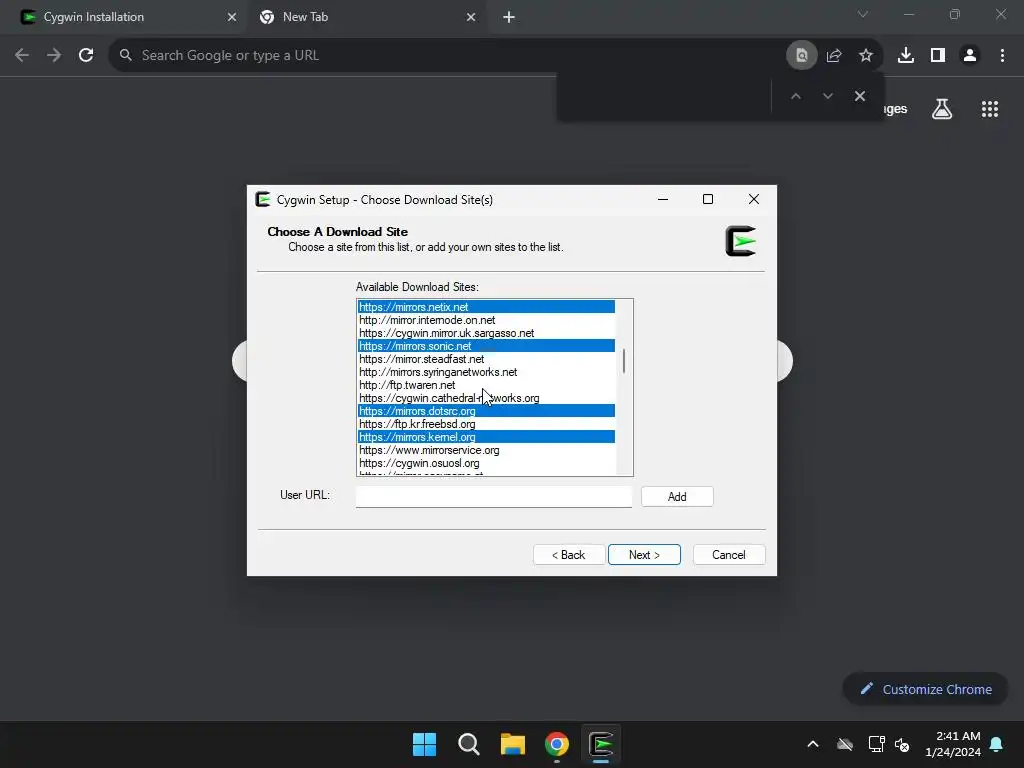Select https://mirrors.kernel.org in the list
Image resolution: width=1024 pixels, height=768 pixels.
pyautogui.click(x=486, y=437)
